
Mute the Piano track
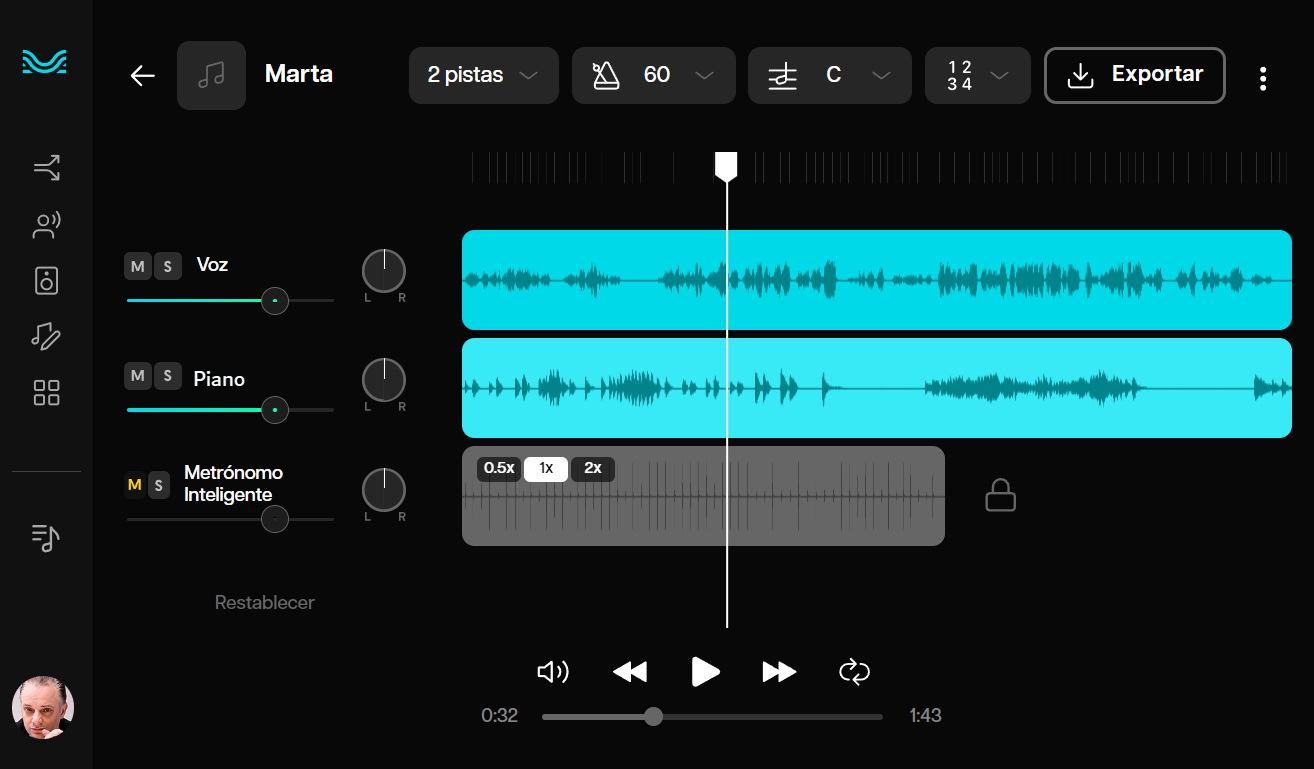pyautogui.click(x=138, y=376)
